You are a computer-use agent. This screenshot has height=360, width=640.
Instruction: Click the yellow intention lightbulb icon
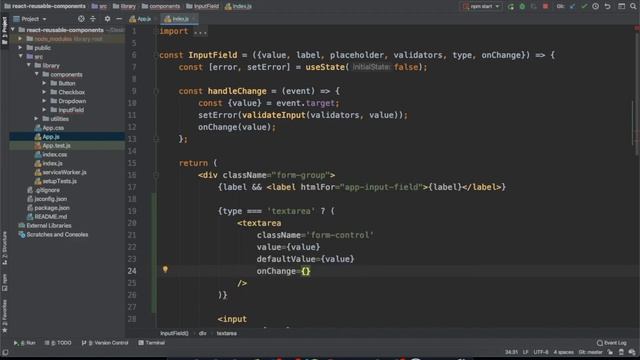pyautogui.click(x=165, y=269)
